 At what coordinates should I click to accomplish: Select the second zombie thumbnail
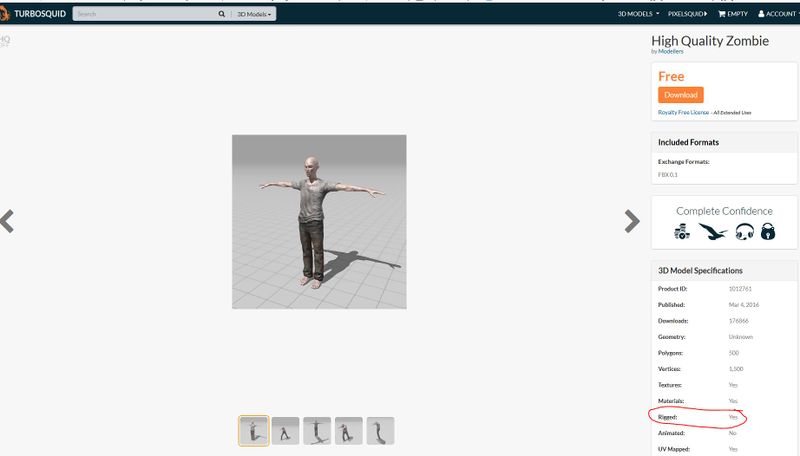click(285, 431)
